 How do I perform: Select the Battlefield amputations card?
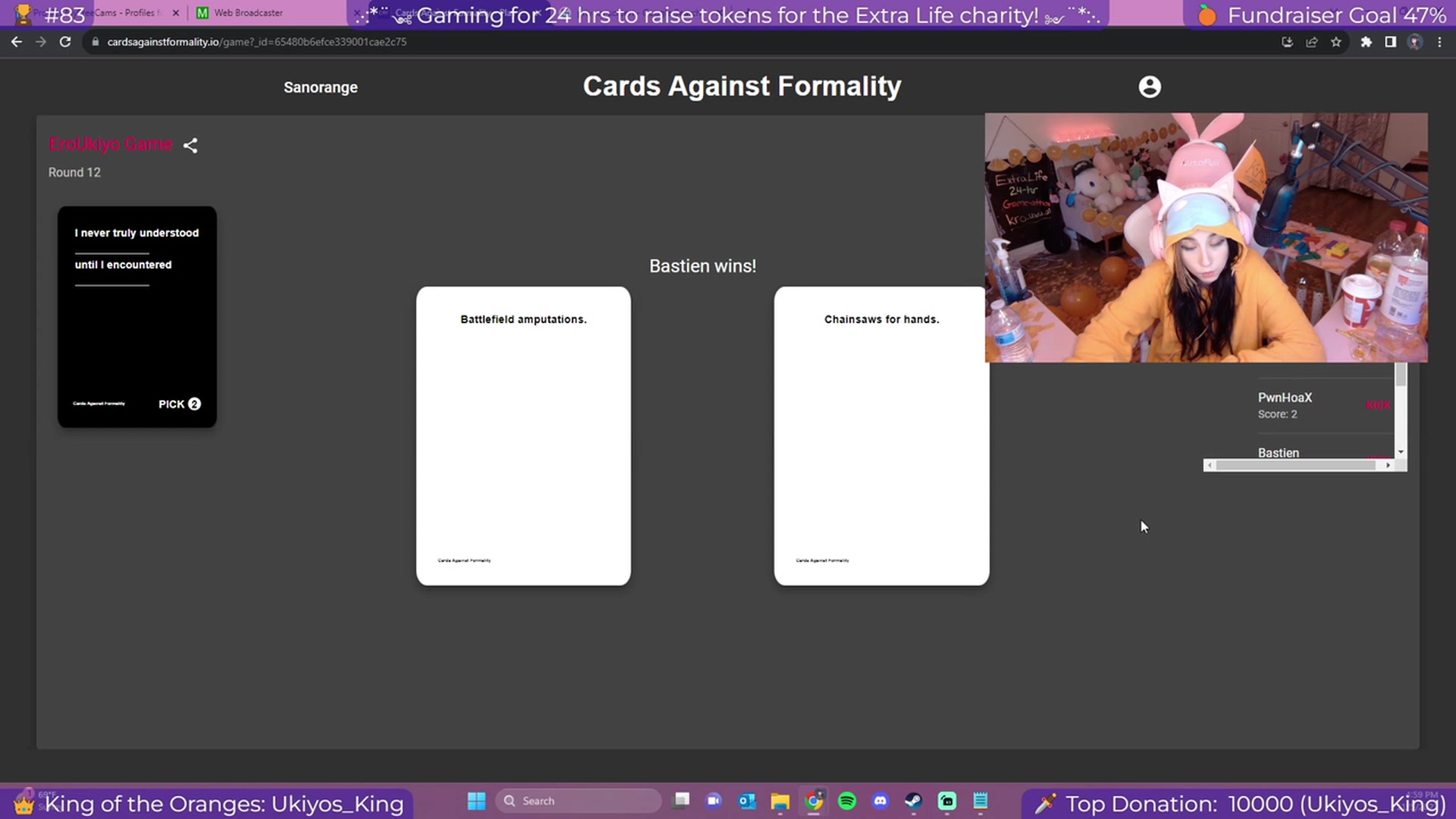(x=523, y=436)
